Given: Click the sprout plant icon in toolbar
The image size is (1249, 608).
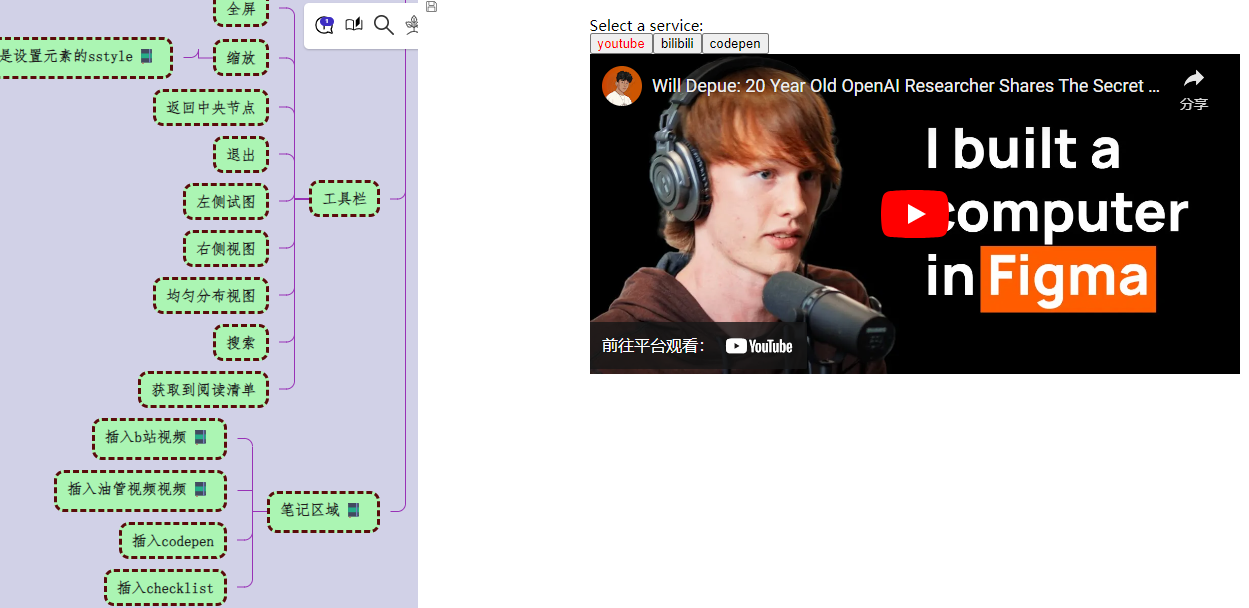Looking at the screenshot, I should (x=411, y=25).
